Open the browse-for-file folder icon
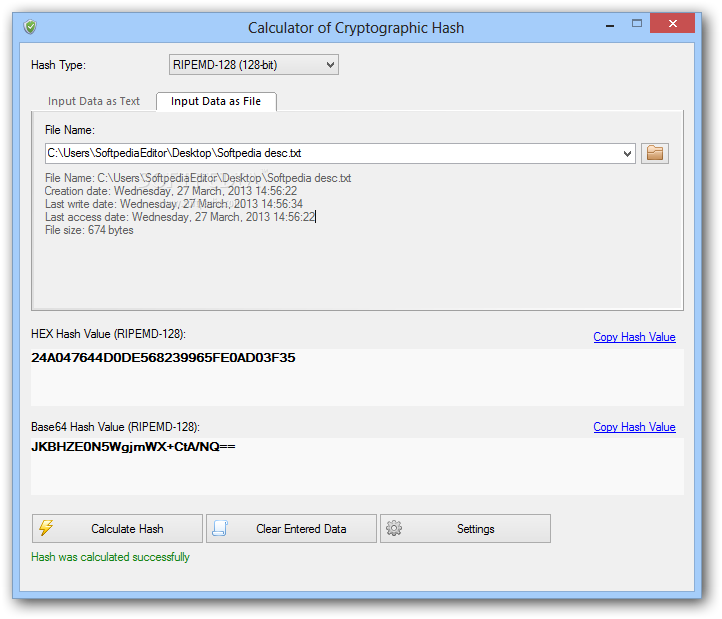The image size is (722, 619). (655, 153)
